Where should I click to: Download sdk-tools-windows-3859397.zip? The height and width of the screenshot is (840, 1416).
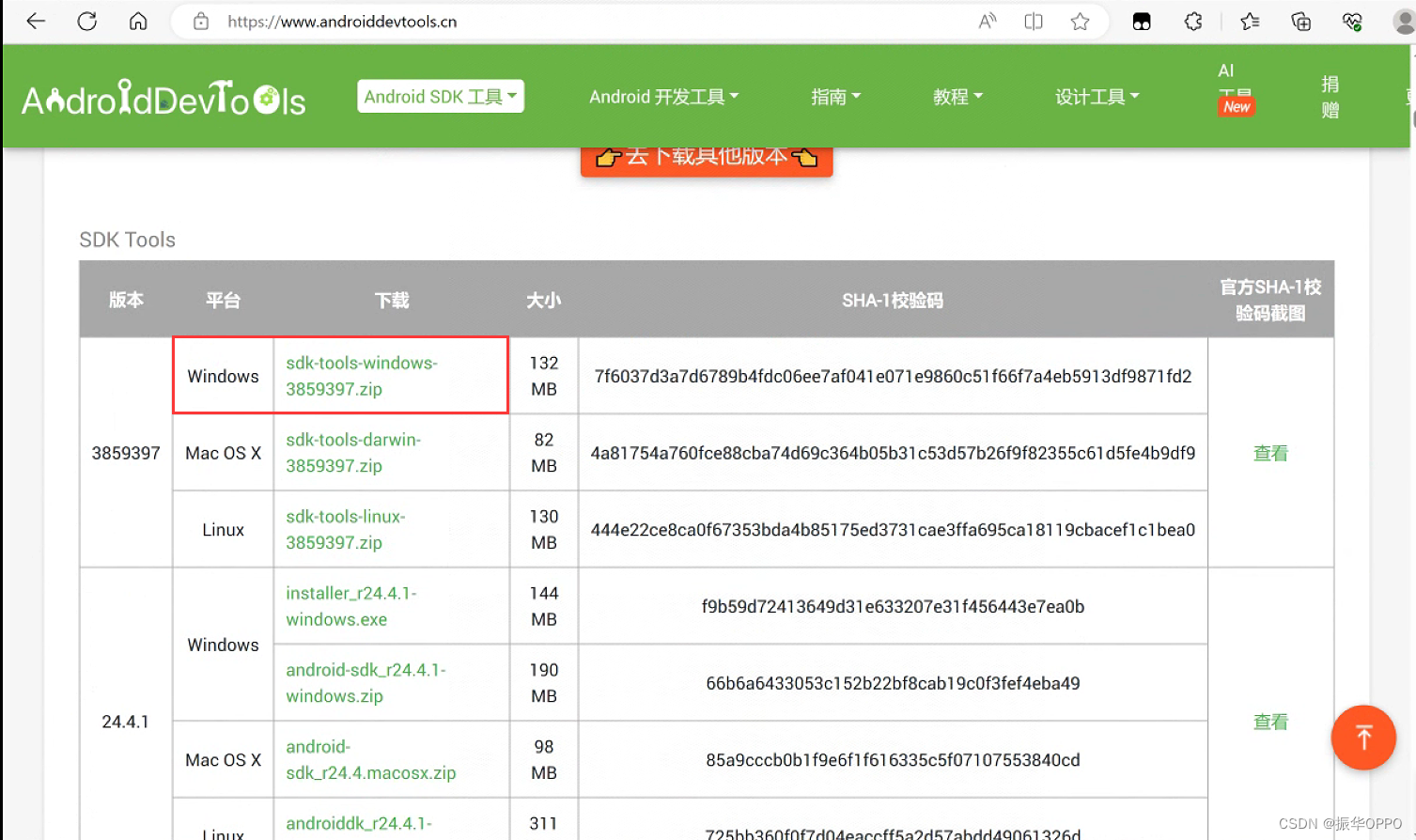[362, 376]
